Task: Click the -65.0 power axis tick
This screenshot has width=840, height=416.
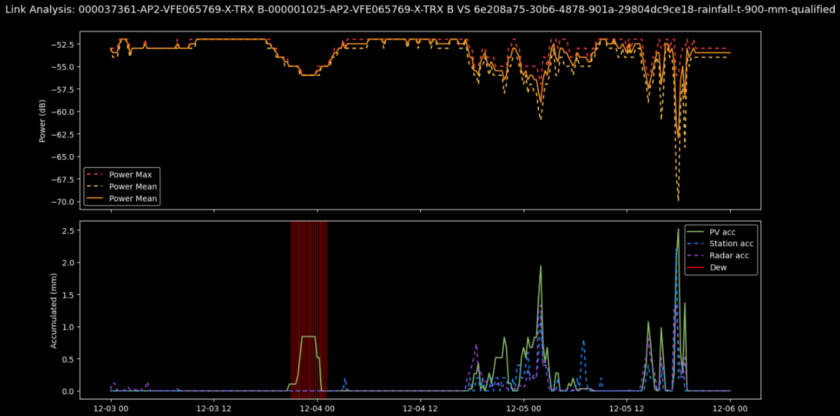Action: click(64, 156)
